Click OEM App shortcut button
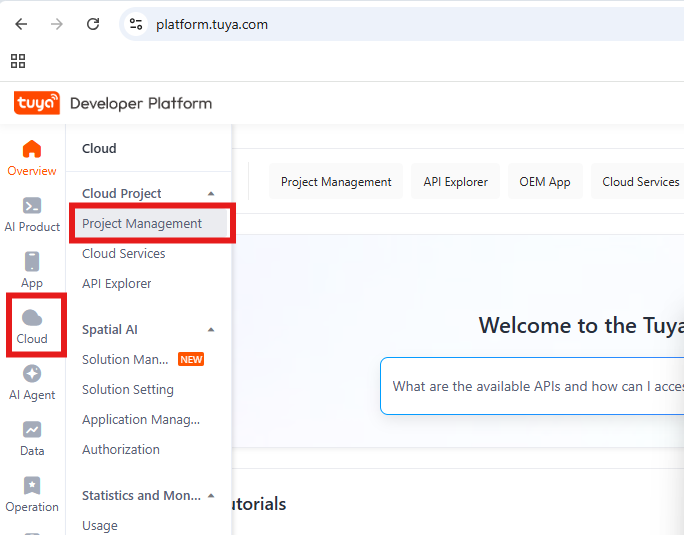This screenshot has width=684, height=535. [x=545, y=182]
